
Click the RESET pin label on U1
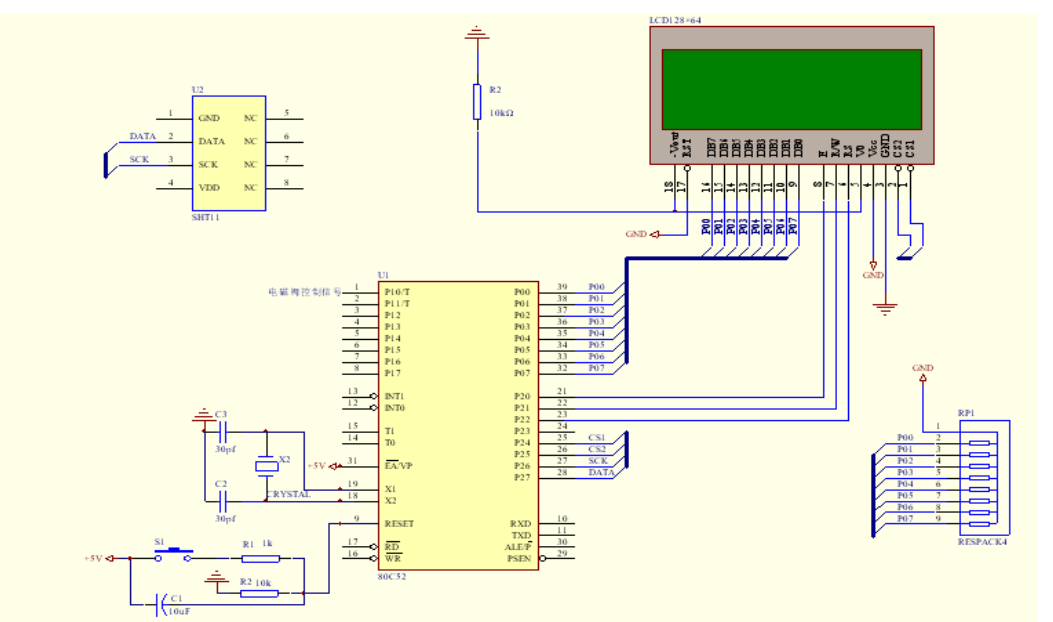399,524
